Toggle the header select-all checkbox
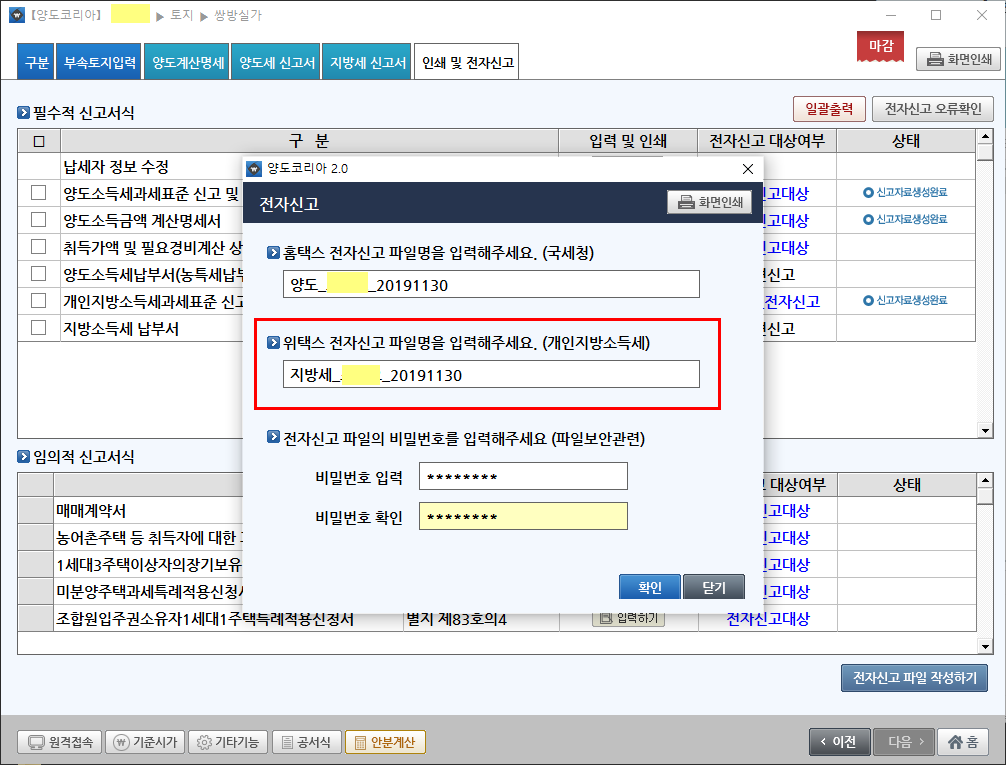Image resolution: width=1006 pixels, height=765 pixels. pyautogui.click(x=39, y=141)
